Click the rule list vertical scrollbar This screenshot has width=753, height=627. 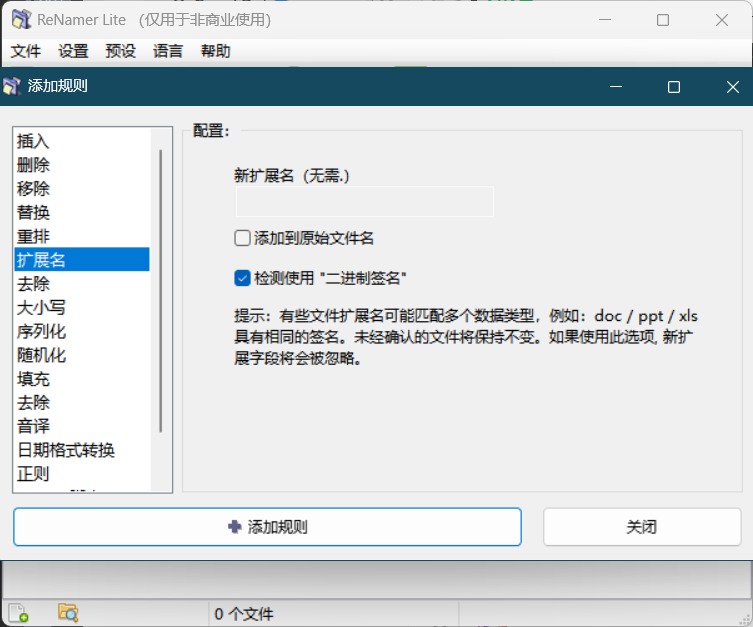click(160, 291)
